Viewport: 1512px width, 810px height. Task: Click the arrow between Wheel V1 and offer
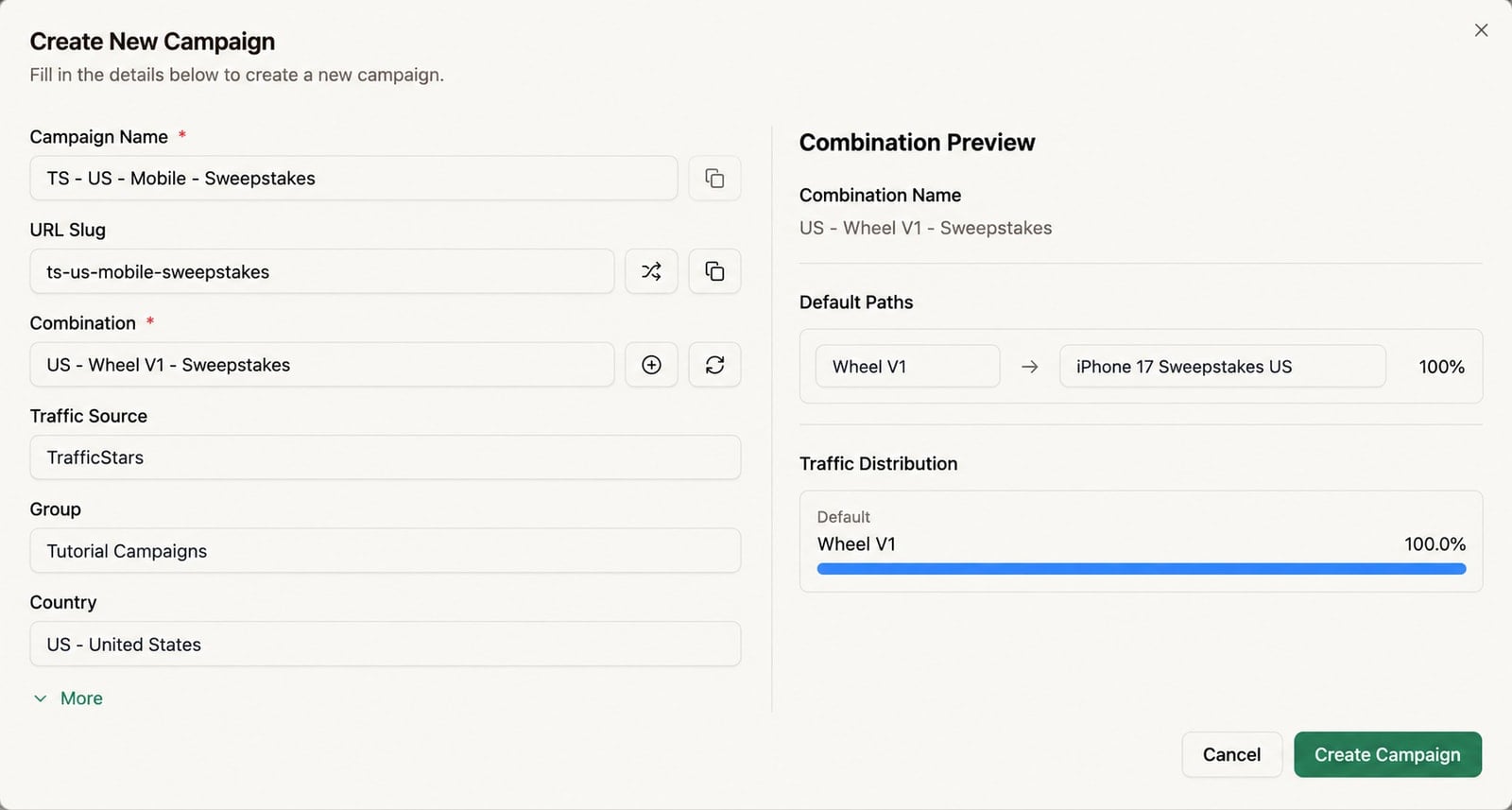1030,367
